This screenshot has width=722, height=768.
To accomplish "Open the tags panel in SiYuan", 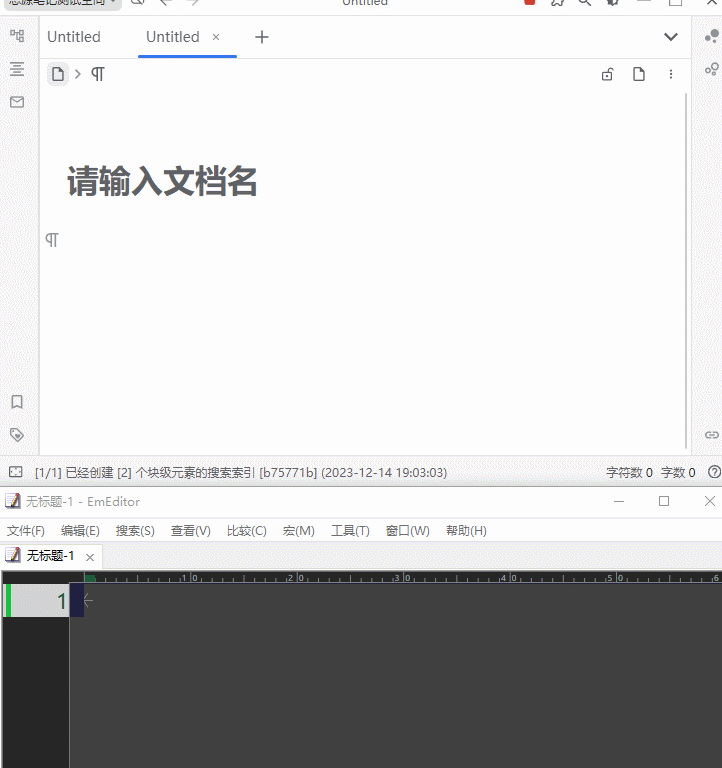I will tap(17, 435).
